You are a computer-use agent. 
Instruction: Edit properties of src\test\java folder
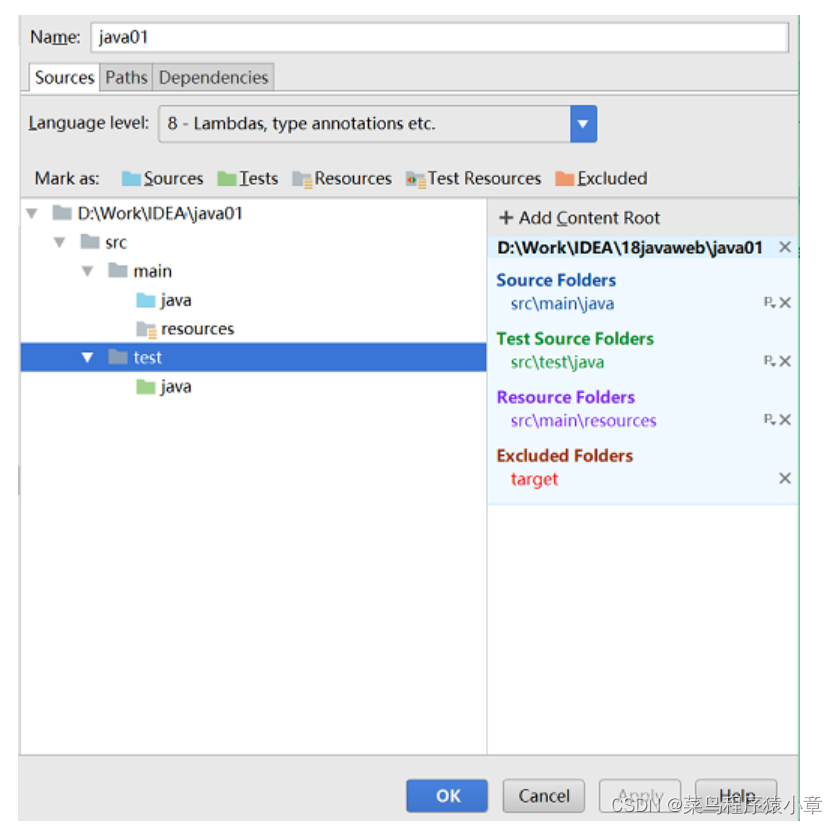(x=769, y=361)
